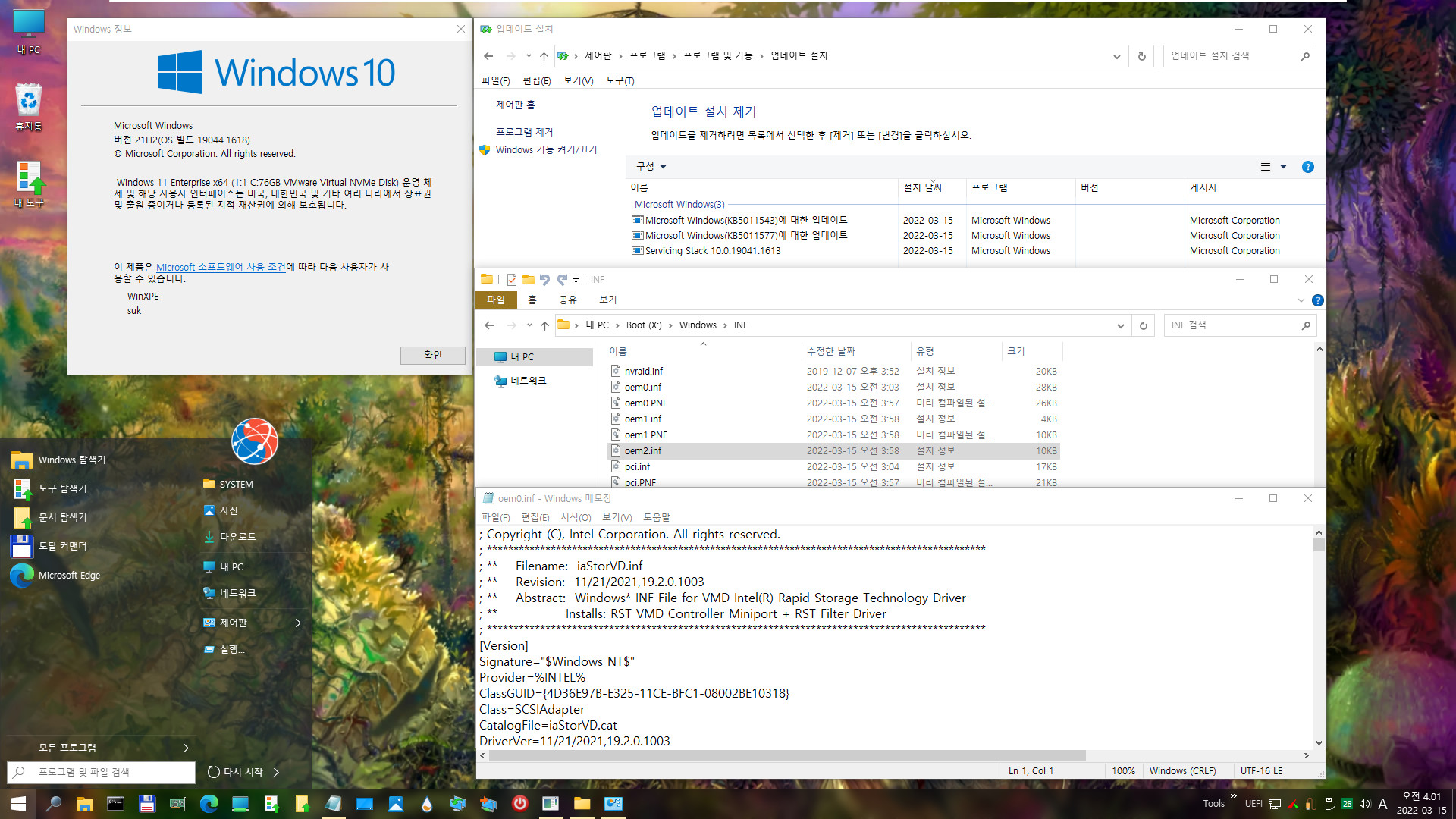The height and width of the screenshot is (819, 1456).
Task: Open 보기(V) menu in update window
Action: click(578, 80)
